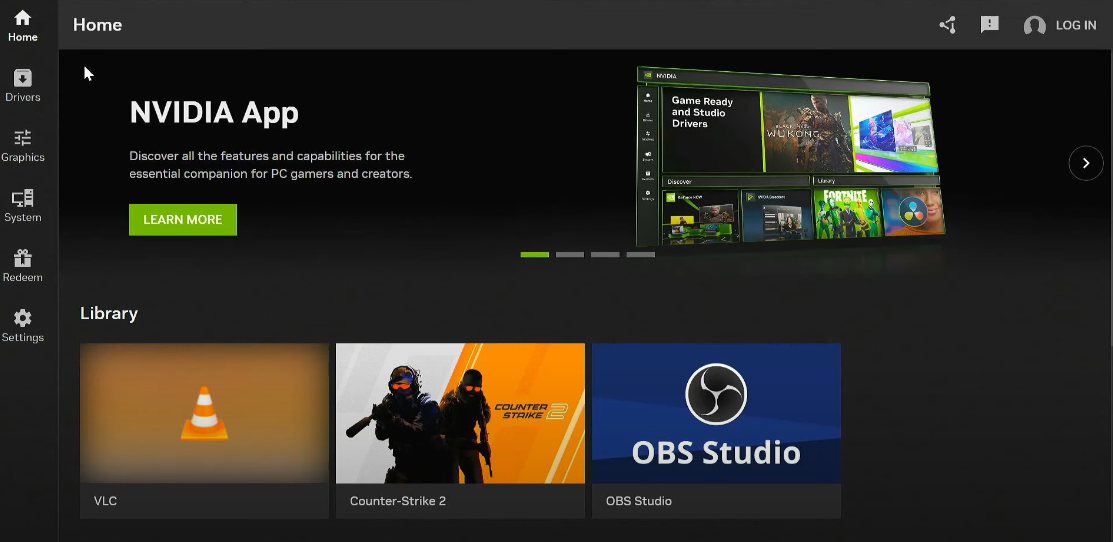Open the Home section in sidebar
Viewport: 1113px width, 542px height.
(x=23, y=26)
